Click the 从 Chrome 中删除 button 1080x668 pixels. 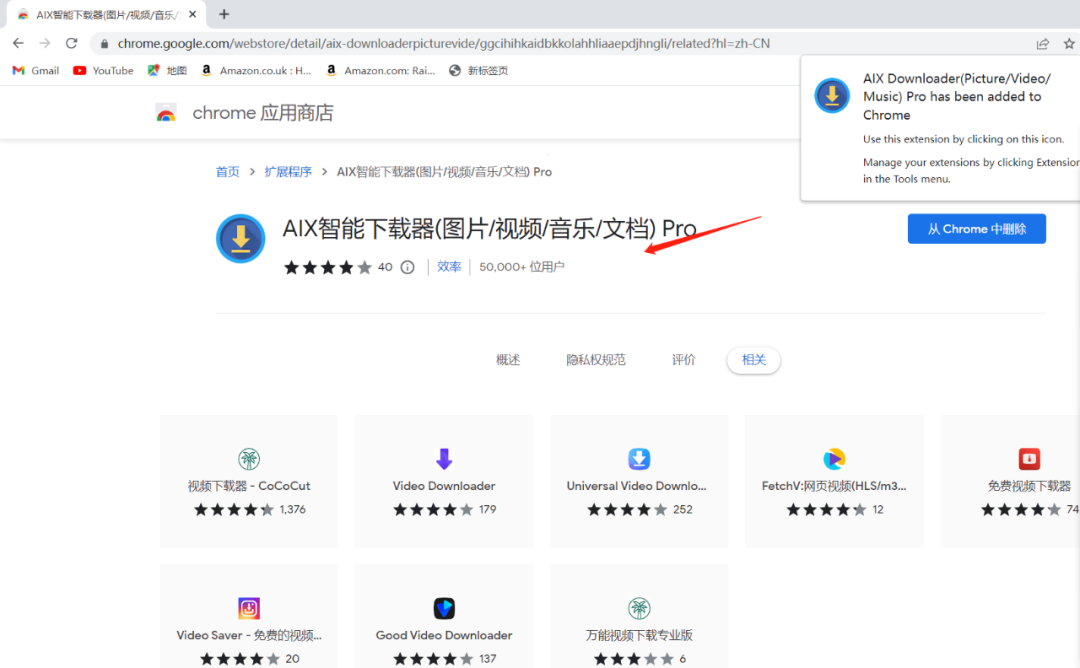pos(976,228)
